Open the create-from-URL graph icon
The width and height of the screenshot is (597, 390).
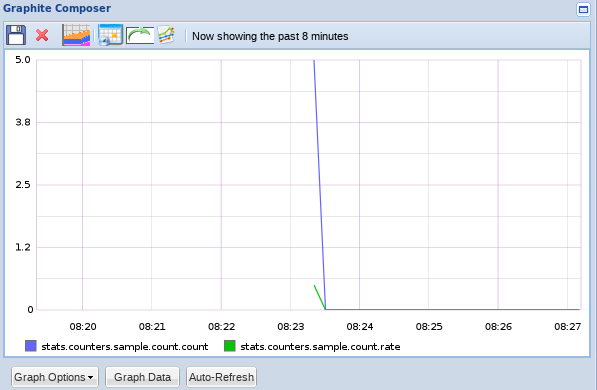(166, 35)
